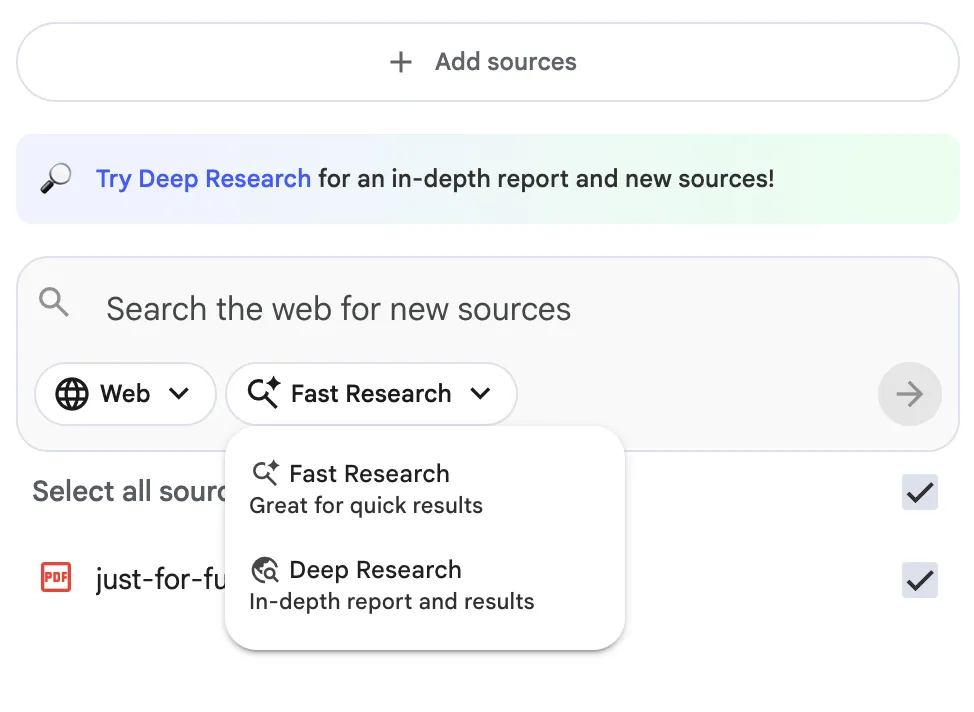Expand the Web source type chevron

(179, 394)
